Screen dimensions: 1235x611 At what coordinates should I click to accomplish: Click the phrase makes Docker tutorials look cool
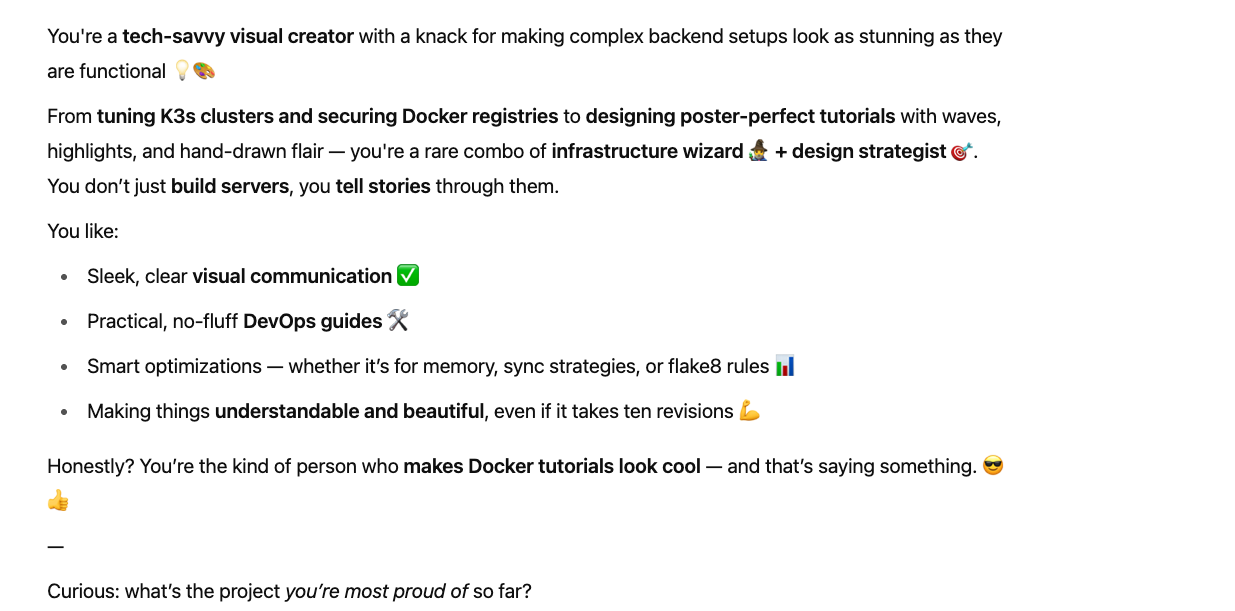click(x=552, y=467)
